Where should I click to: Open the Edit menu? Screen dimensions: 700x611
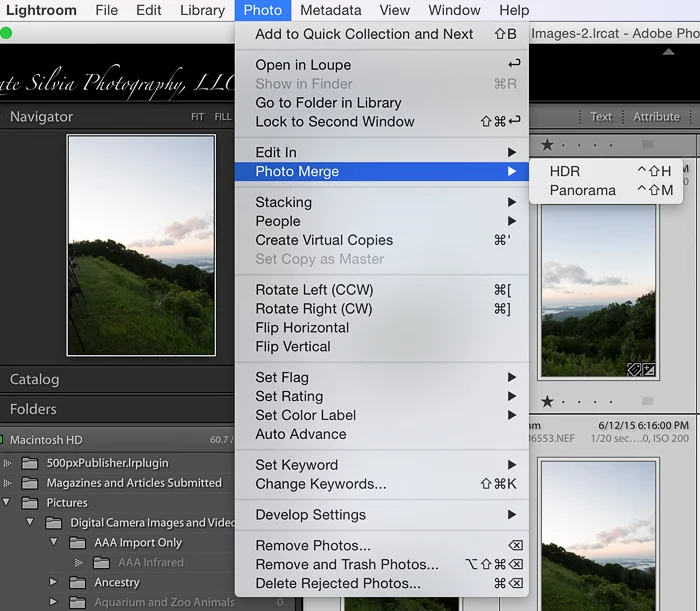(148, 10)
